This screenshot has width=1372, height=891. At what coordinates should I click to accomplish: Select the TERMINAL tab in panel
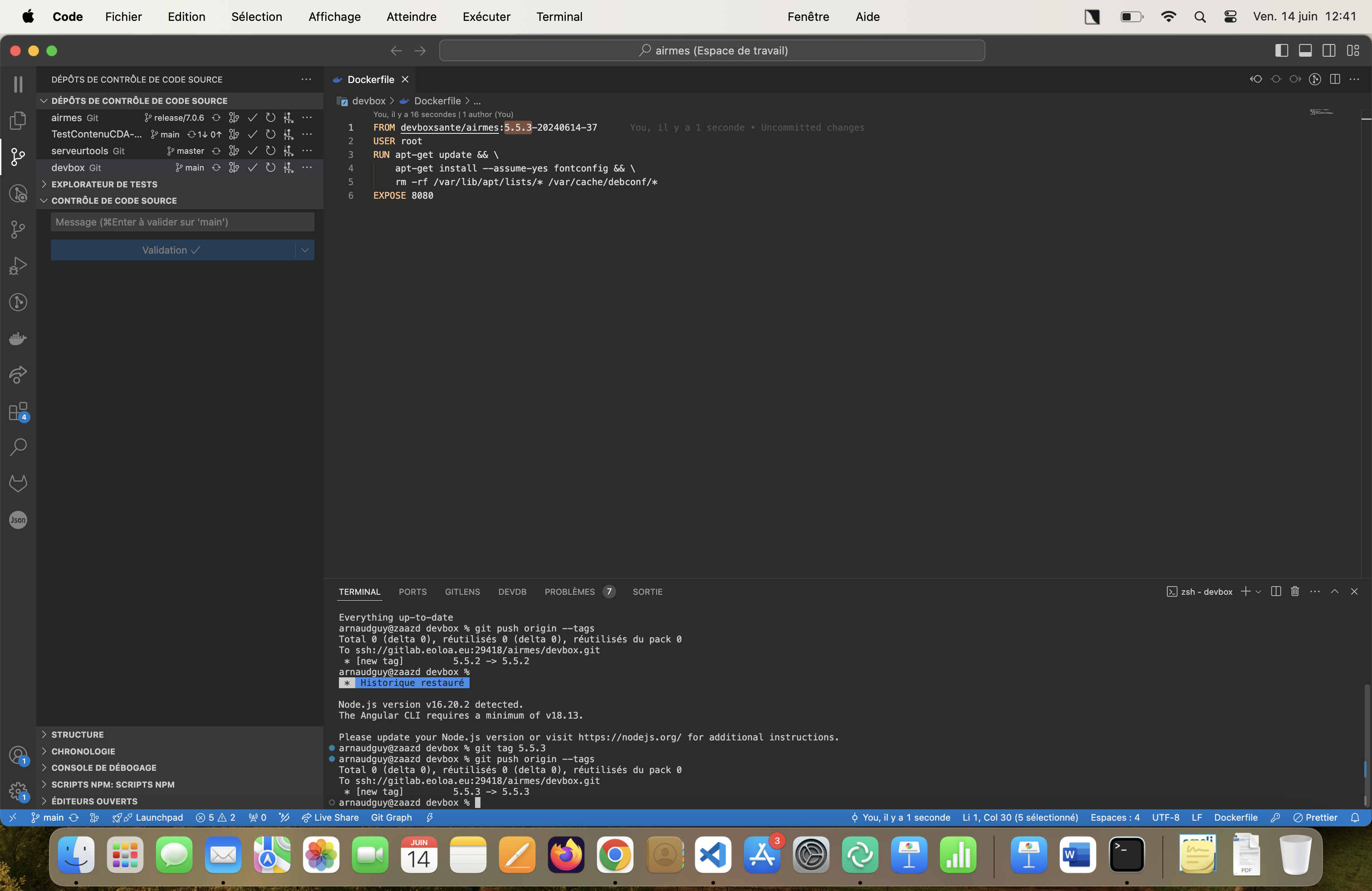click(359, 591)
